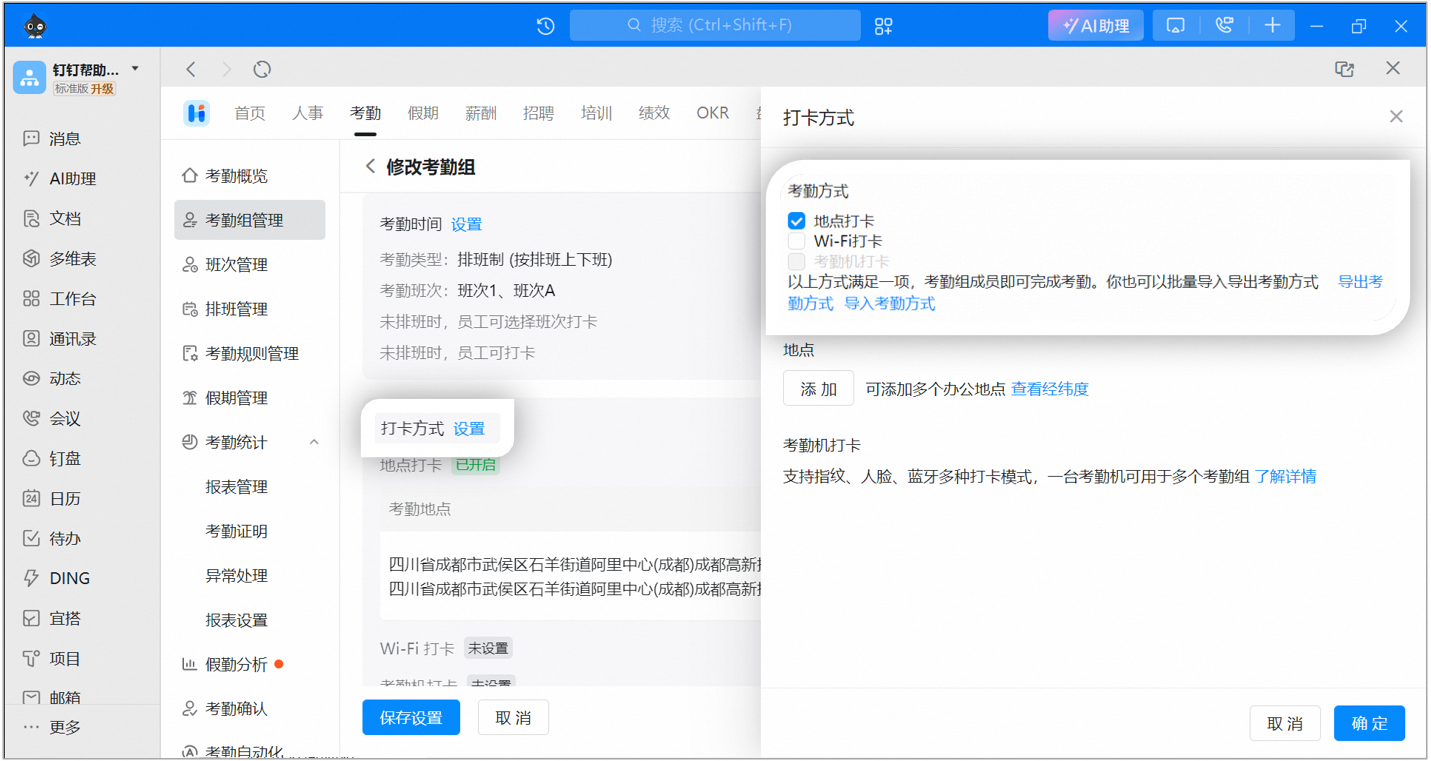
Task: Click 设置 link next to 考勤时间
Action: click(466, 224)
